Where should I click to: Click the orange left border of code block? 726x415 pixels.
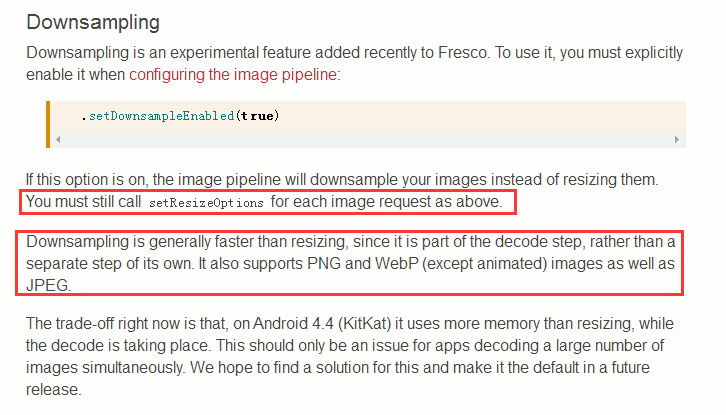(x=48, y=125)
